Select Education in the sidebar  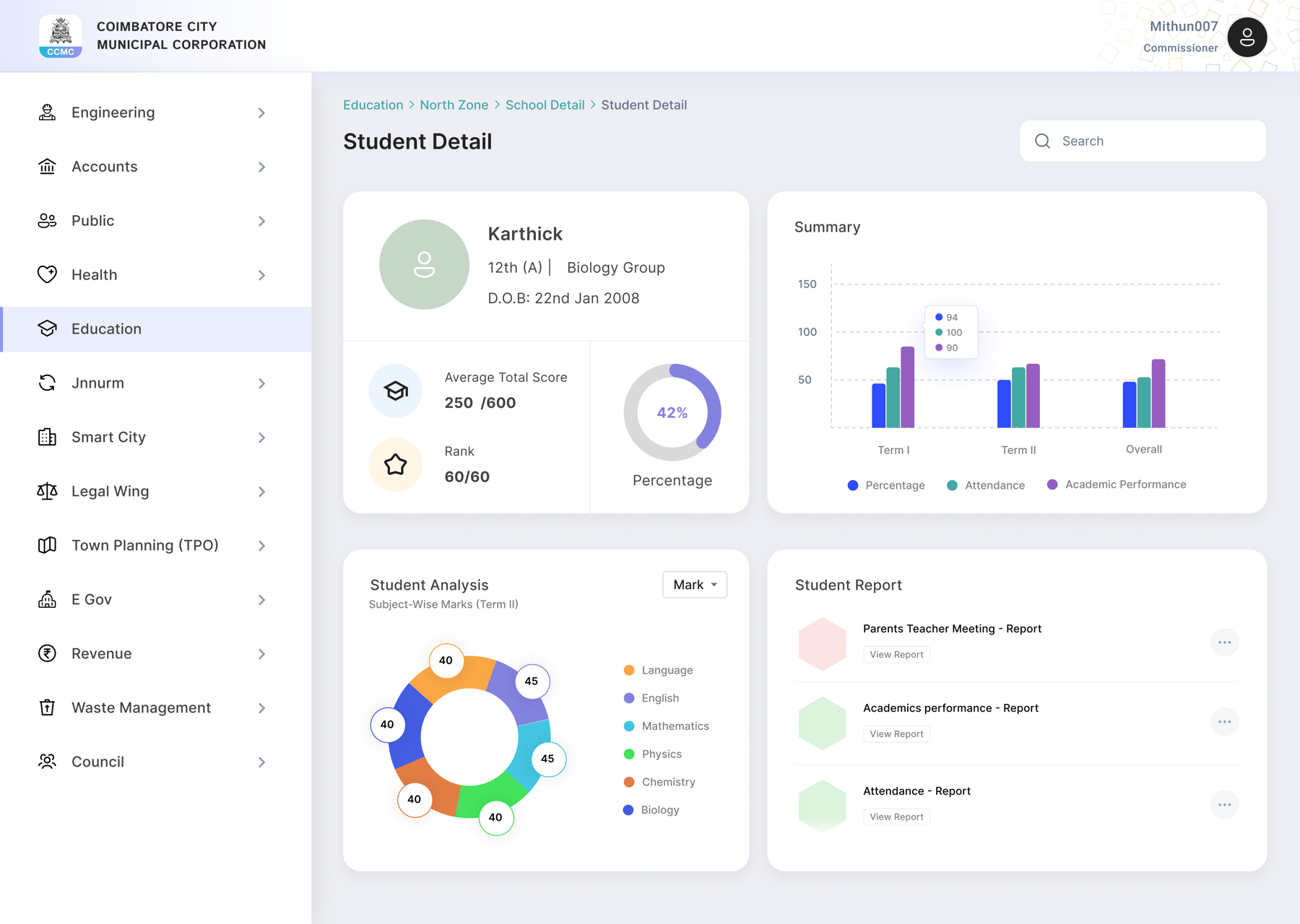[x=156, y=329]
